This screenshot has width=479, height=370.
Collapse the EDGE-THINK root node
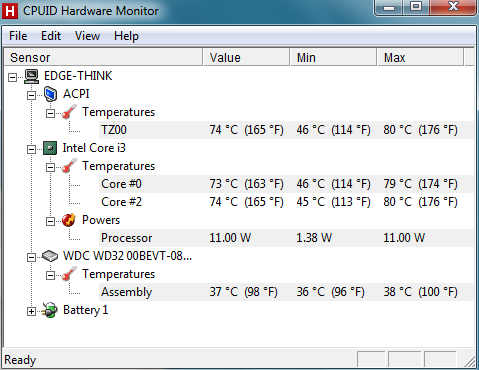[12, 77]
